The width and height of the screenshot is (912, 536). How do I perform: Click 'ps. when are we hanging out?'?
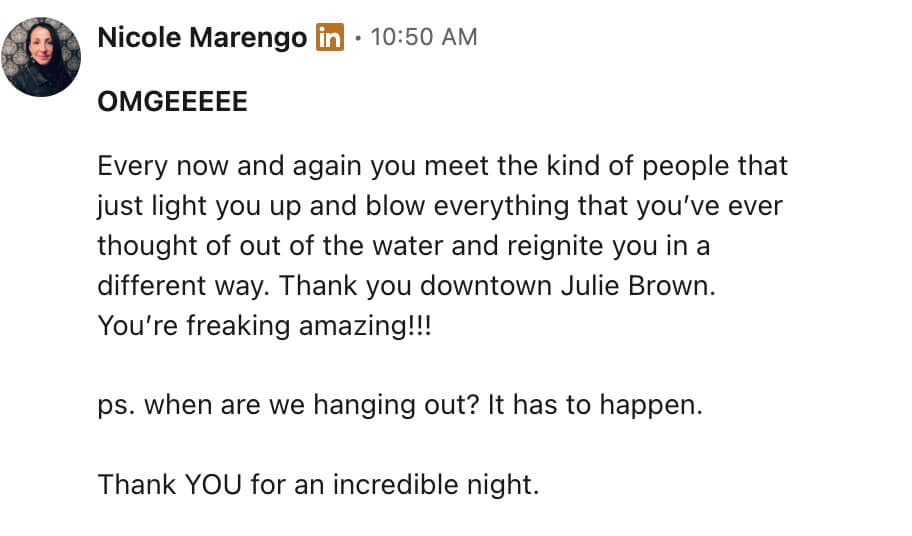click(288, 405)
